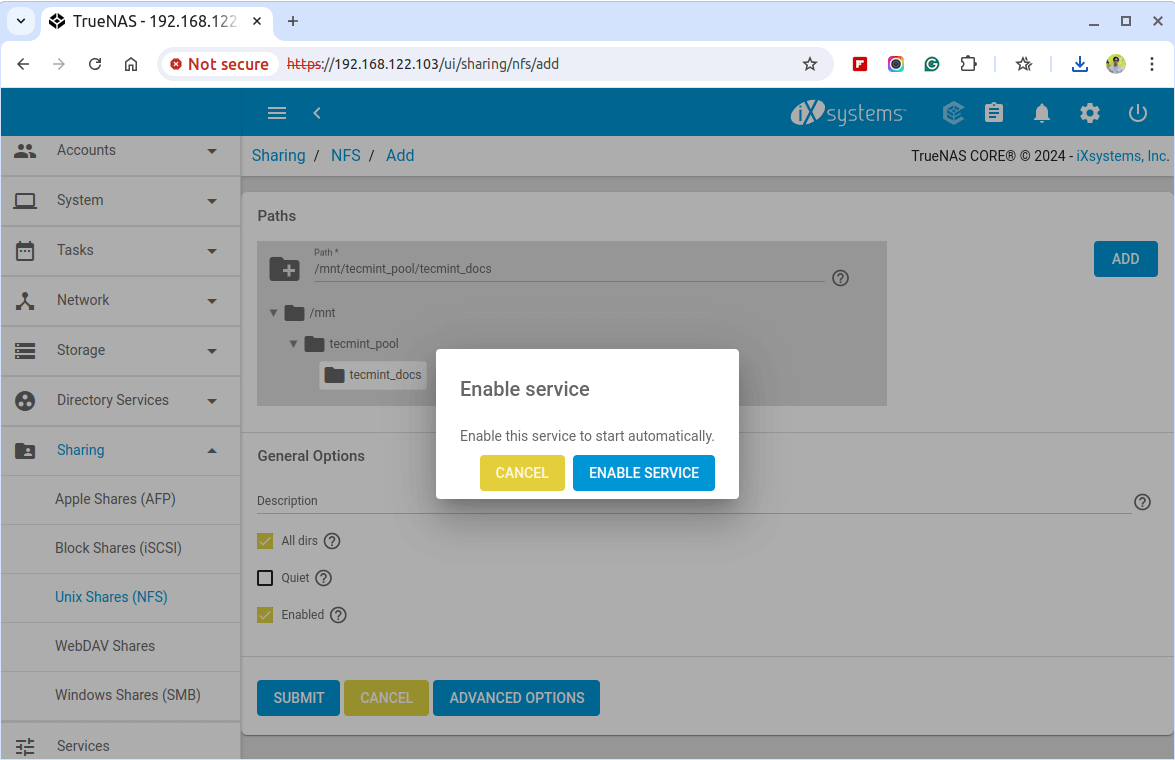Click the Path input field

tap(568, 269)
